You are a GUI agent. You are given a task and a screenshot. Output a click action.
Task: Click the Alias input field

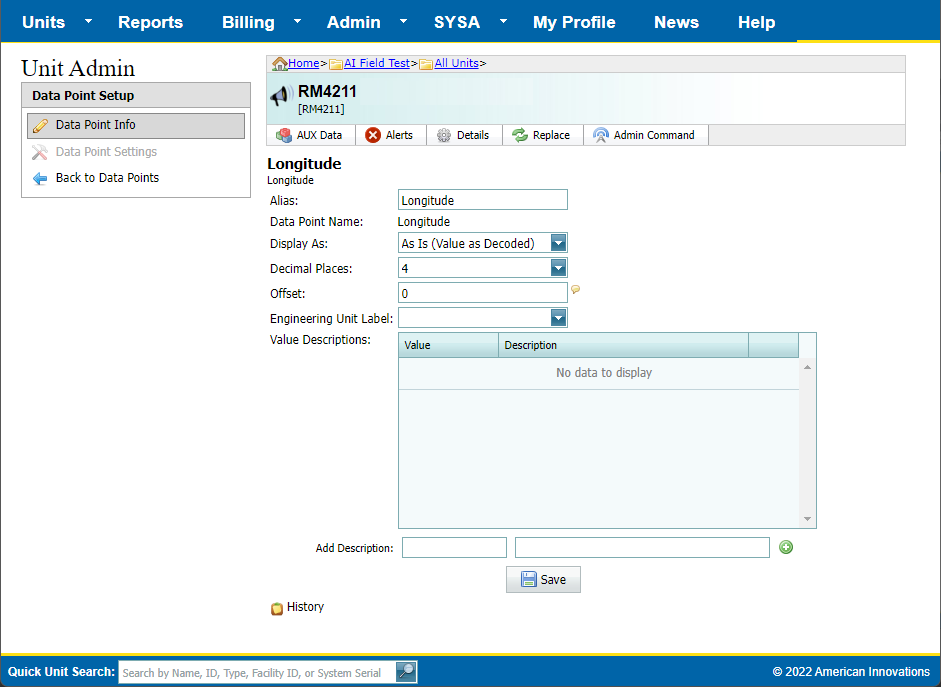point(482,200)
